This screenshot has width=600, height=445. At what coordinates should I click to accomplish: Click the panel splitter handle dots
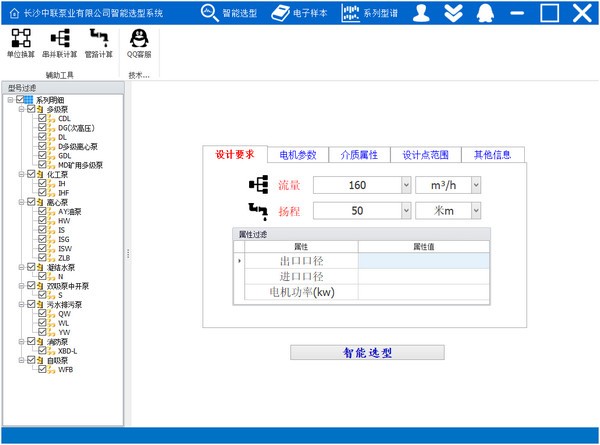[128, 253]
